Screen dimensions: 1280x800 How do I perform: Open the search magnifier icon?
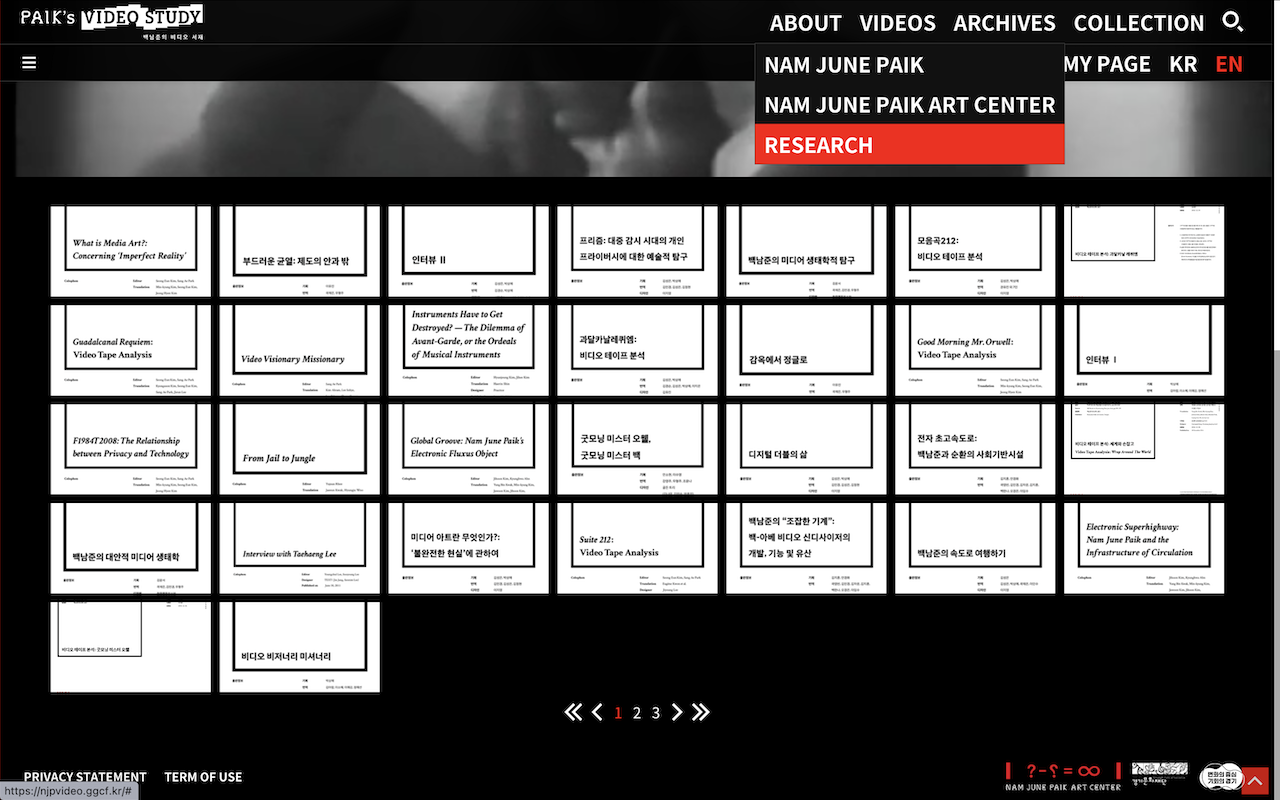click(1233, 22)
